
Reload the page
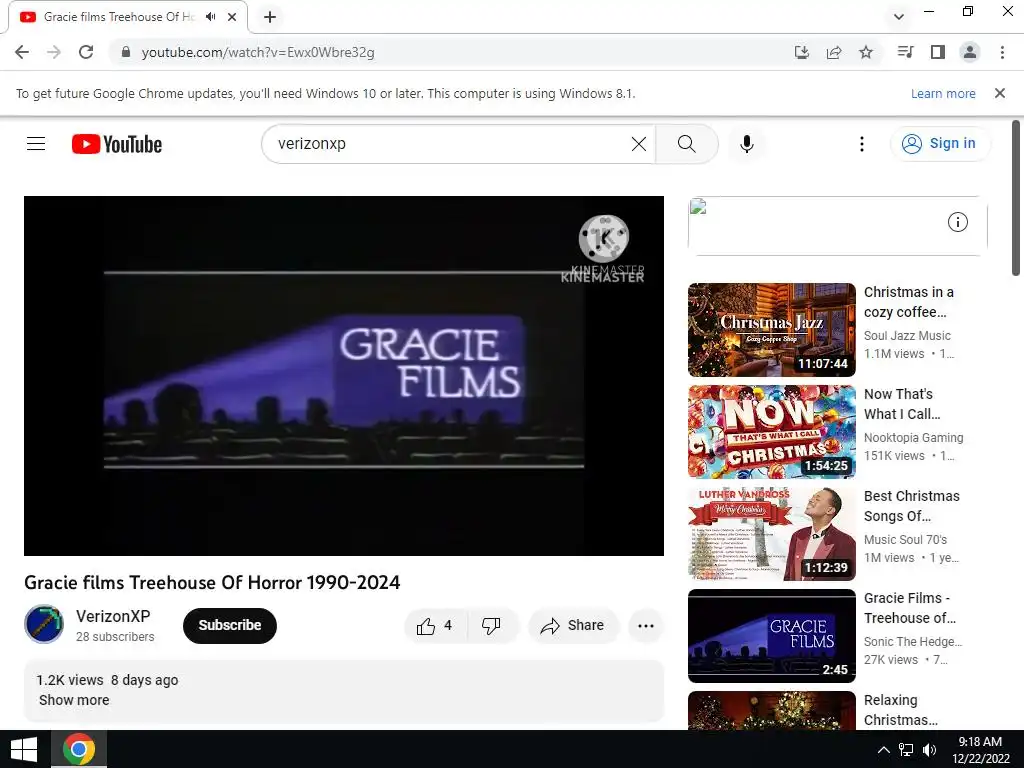[86, 52]
